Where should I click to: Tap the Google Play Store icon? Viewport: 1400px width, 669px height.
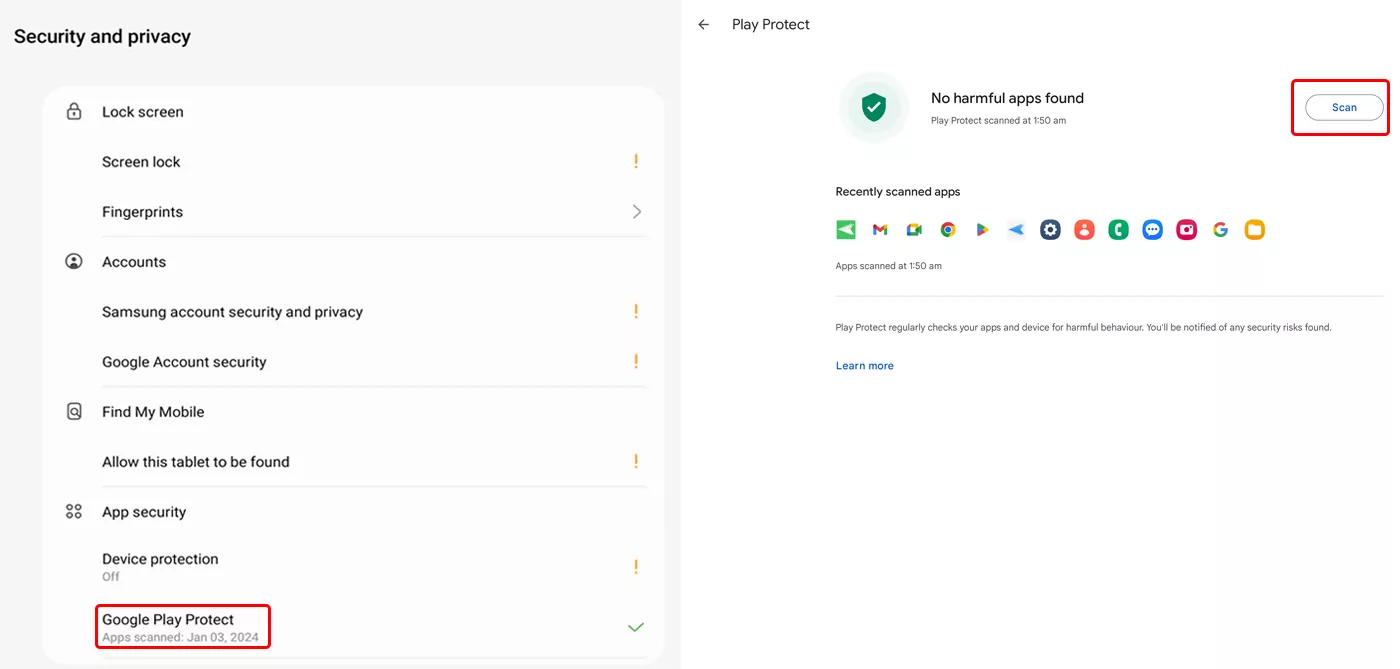coord(982,230)
